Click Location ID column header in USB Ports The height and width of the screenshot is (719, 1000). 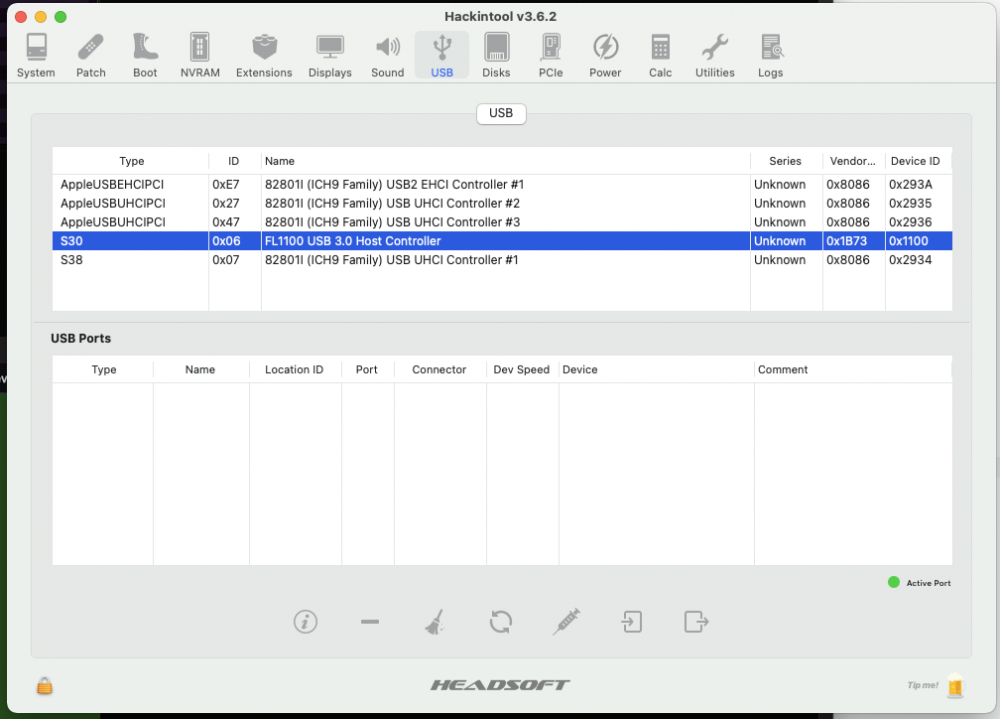[294, 370]
